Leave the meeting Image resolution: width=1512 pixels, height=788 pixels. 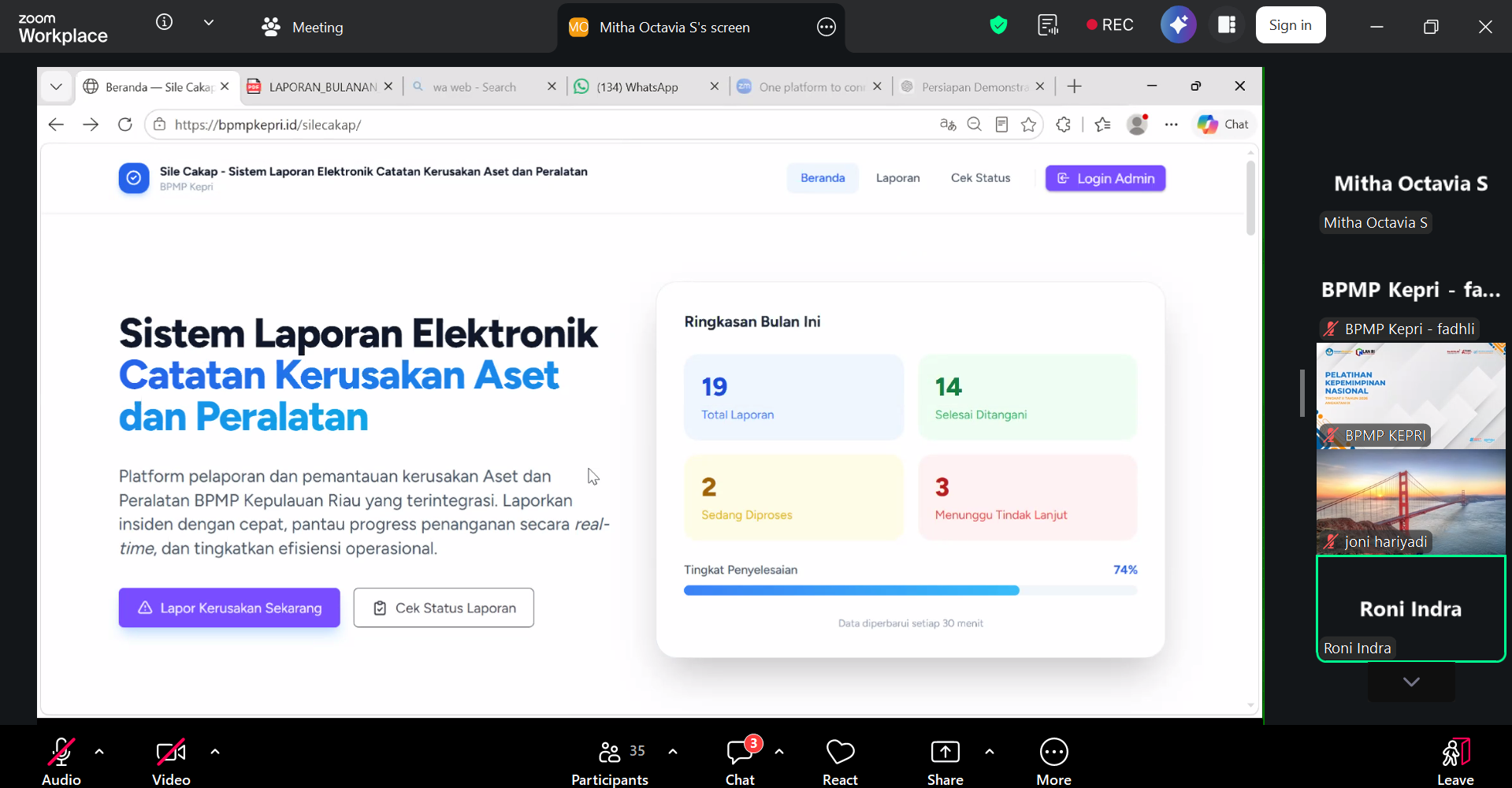(x=1455, y=761)
